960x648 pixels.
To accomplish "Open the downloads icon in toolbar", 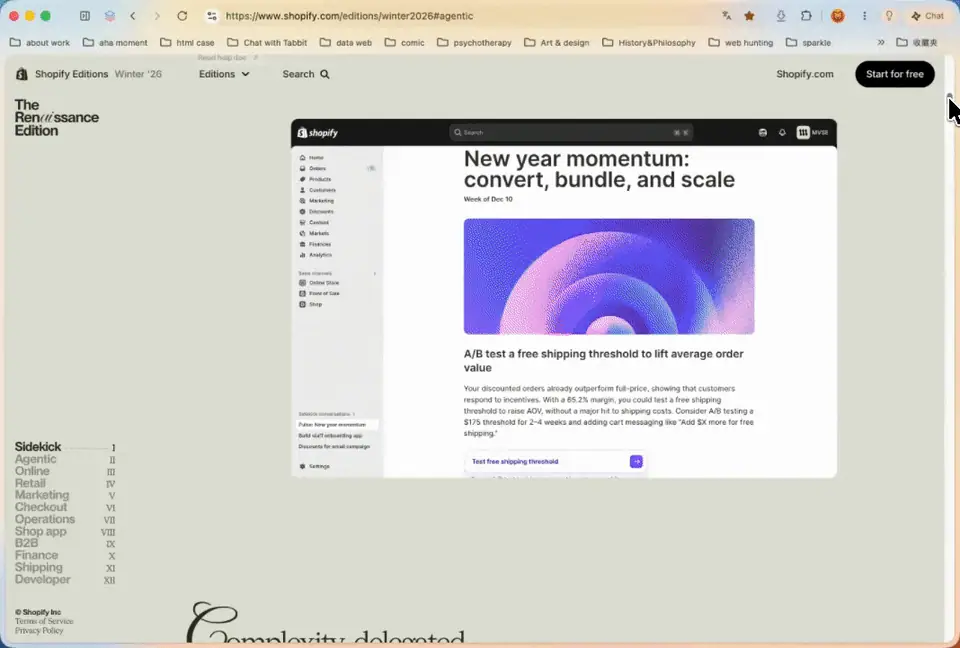I will click(781, 16).
